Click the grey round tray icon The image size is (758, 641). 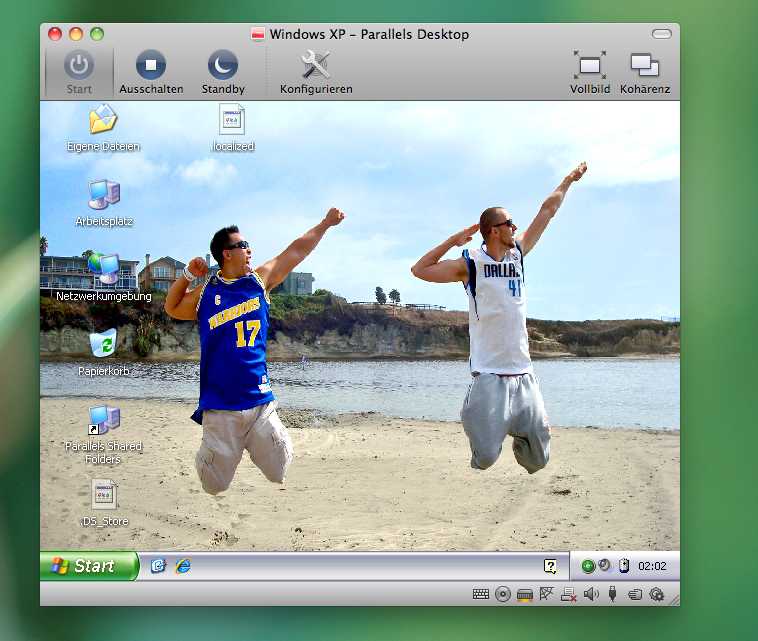604,565
